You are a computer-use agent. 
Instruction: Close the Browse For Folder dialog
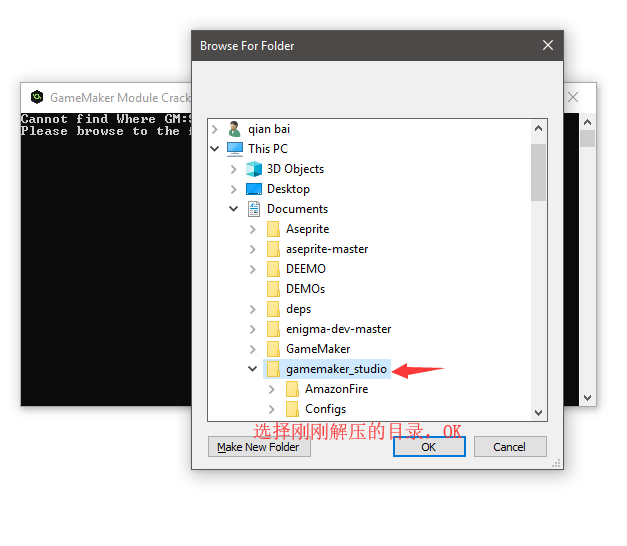click(548, 45)
